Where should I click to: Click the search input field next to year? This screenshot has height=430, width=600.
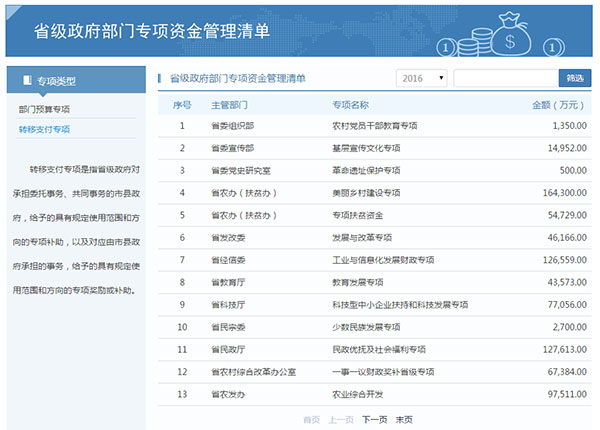pos(505,78)
